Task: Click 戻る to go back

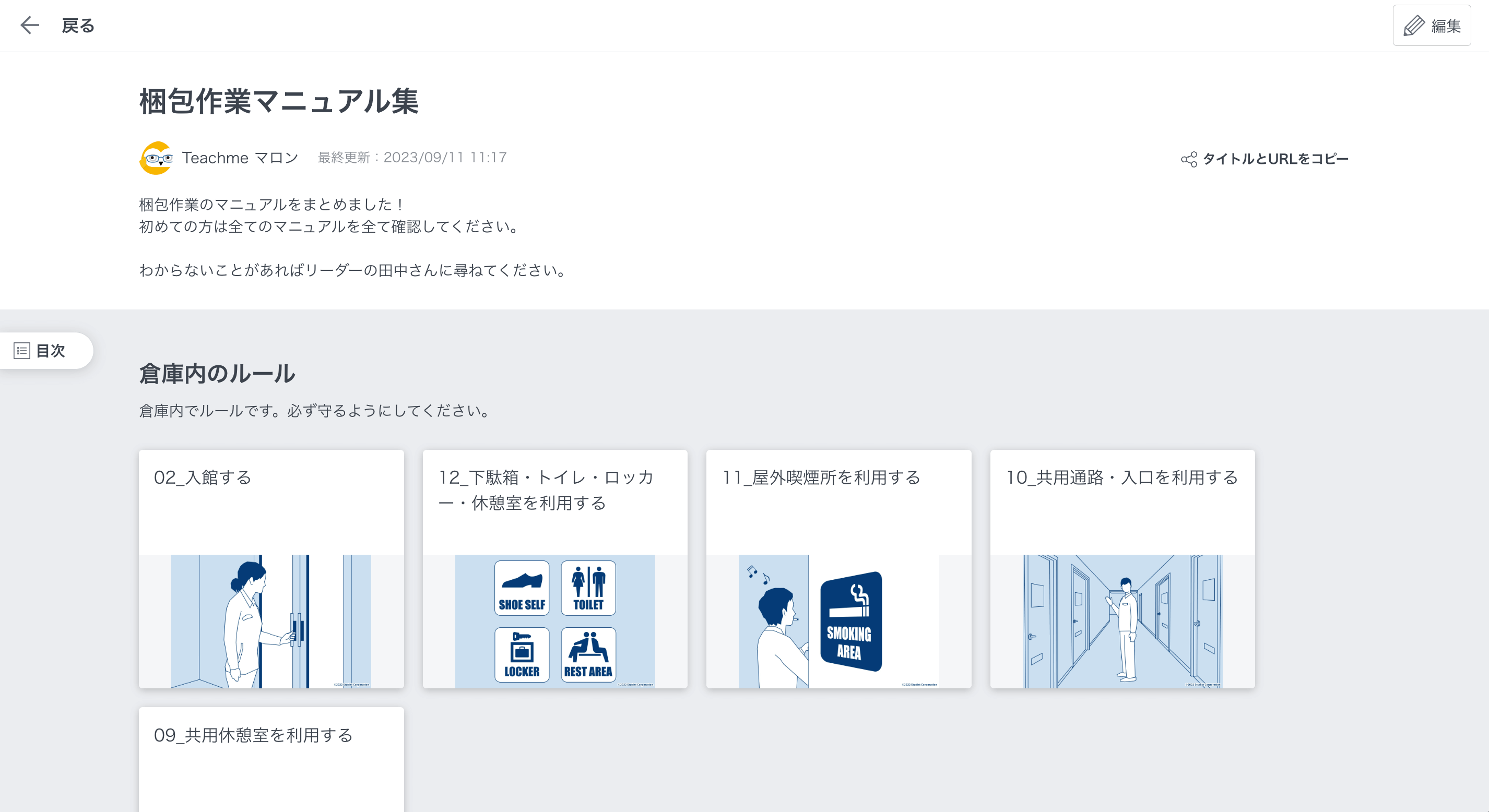Action: point(77,26)
